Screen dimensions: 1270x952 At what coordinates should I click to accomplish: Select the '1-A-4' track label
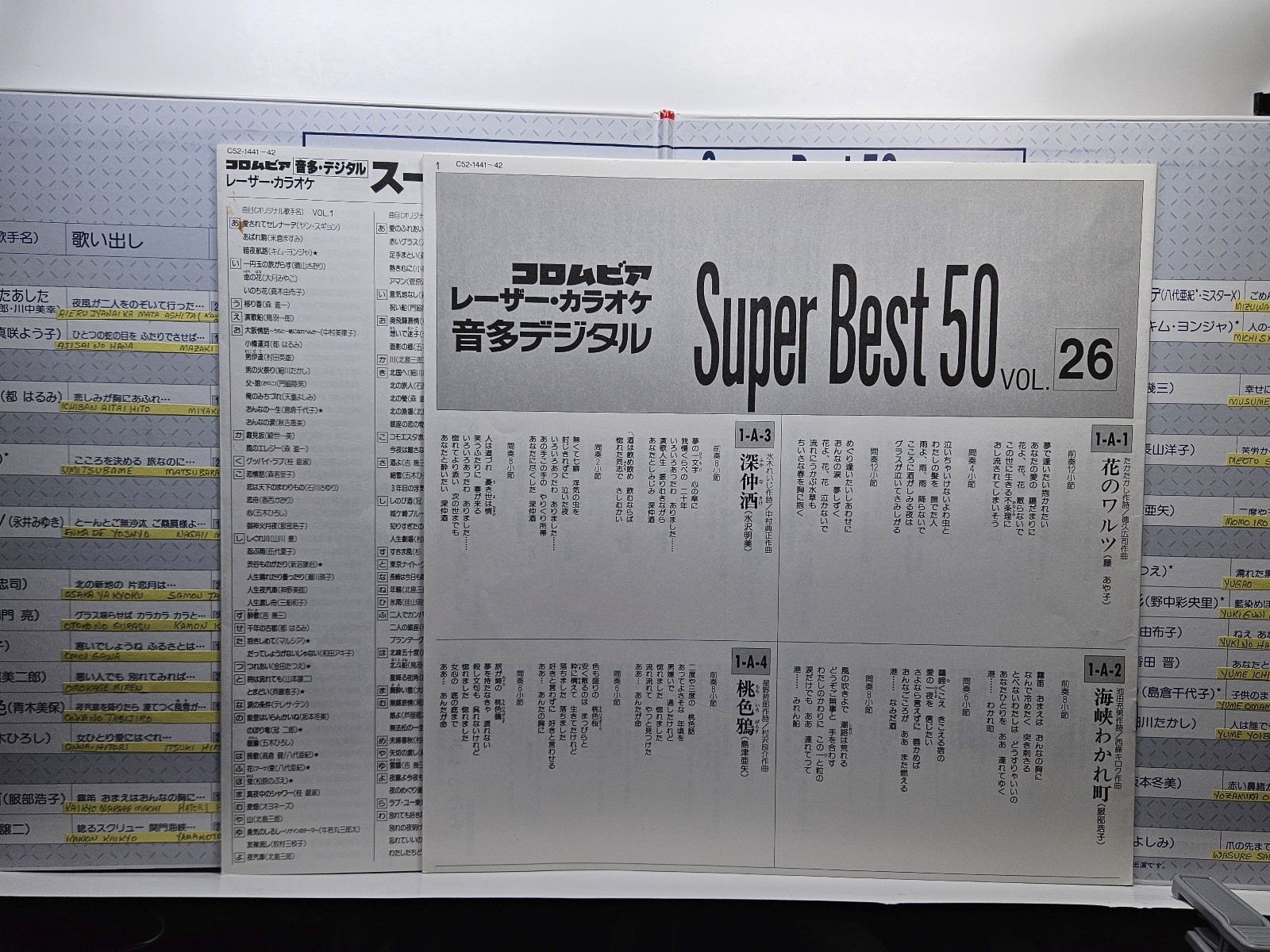coord(750,662)
